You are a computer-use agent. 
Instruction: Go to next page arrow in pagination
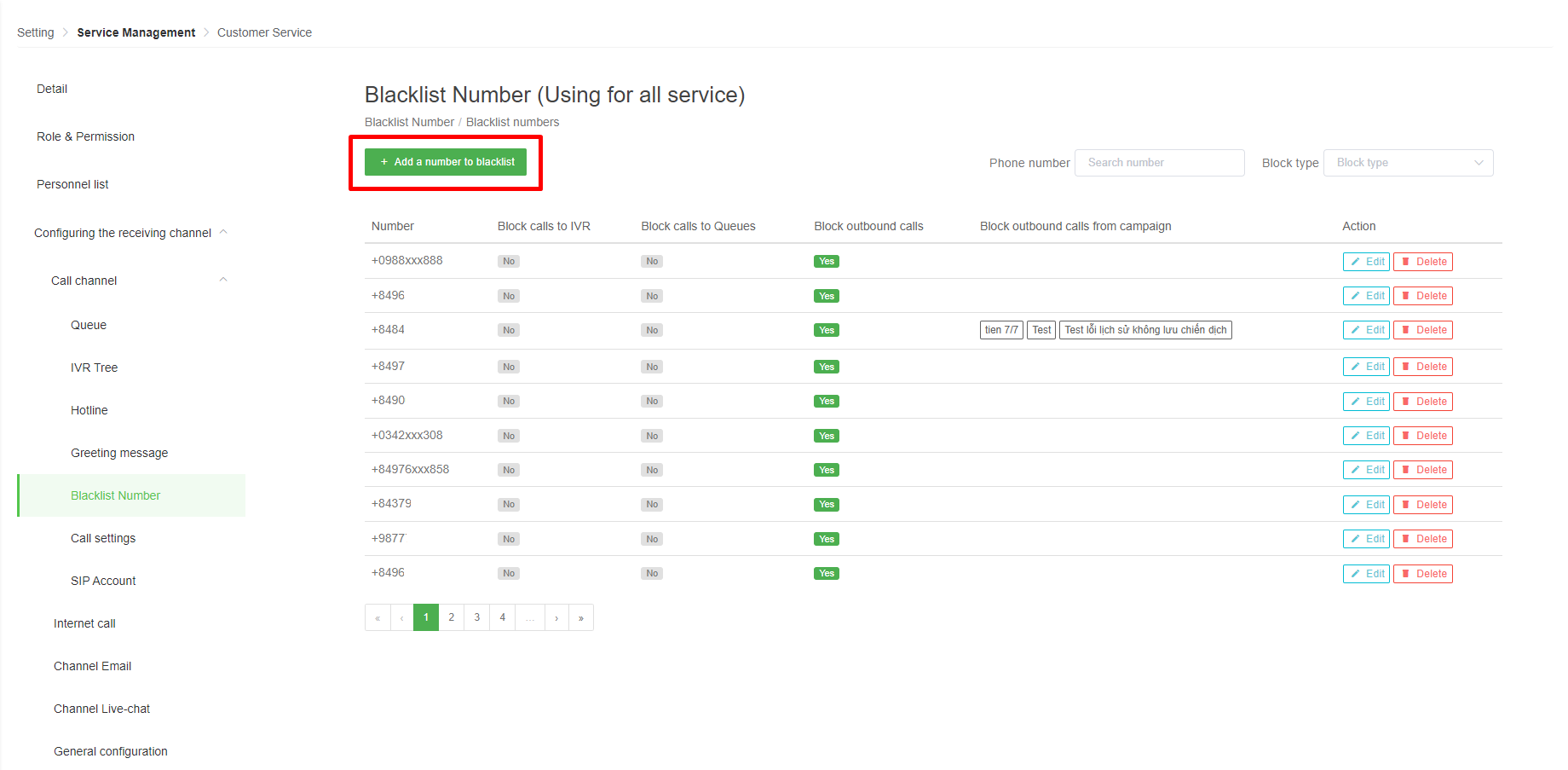556,617
